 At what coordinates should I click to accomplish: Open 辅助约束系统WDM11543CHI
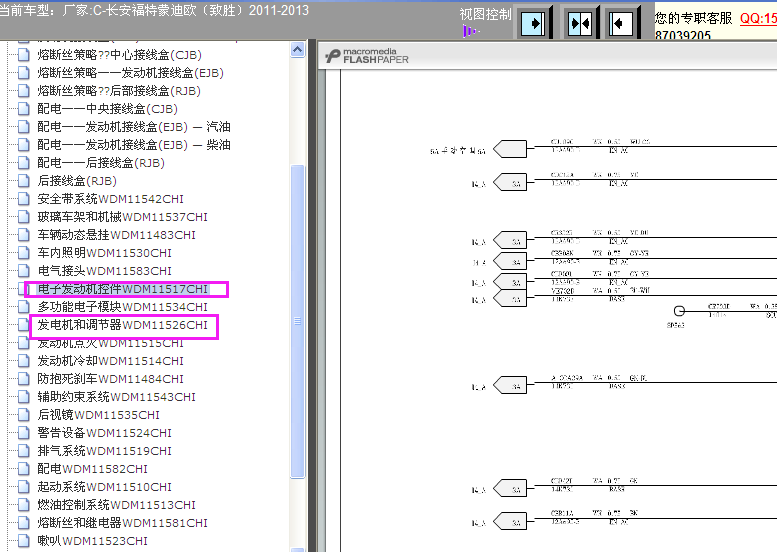pos(116,397)
